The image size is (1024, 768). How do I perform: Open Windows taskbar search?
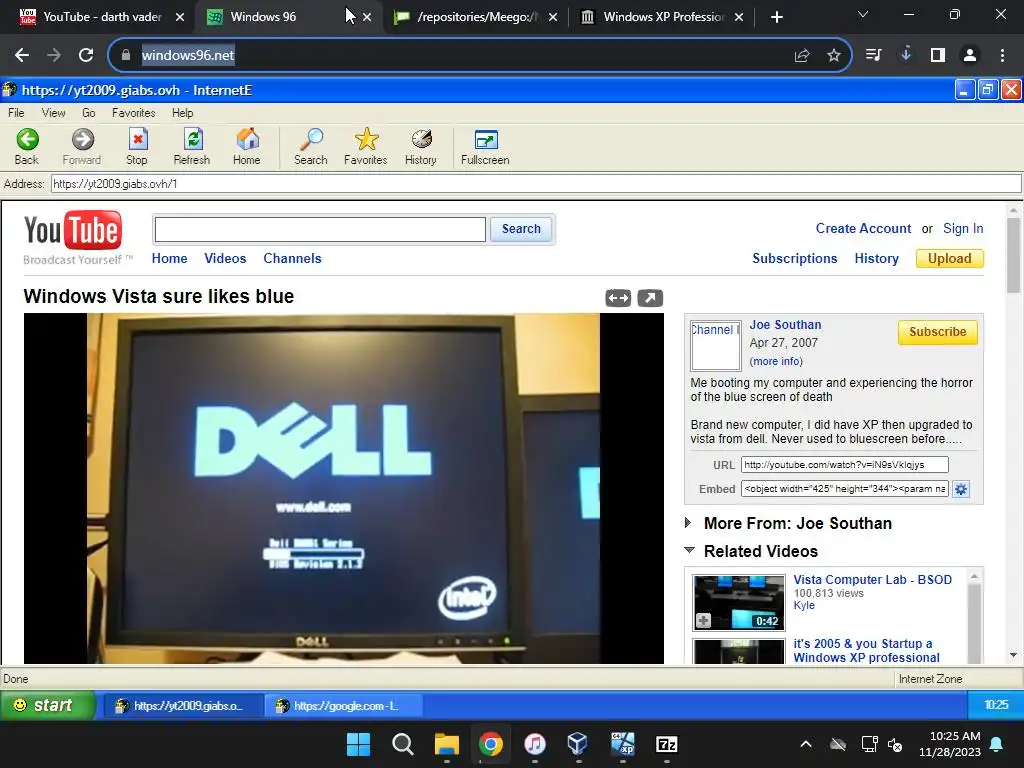[402, 744]
